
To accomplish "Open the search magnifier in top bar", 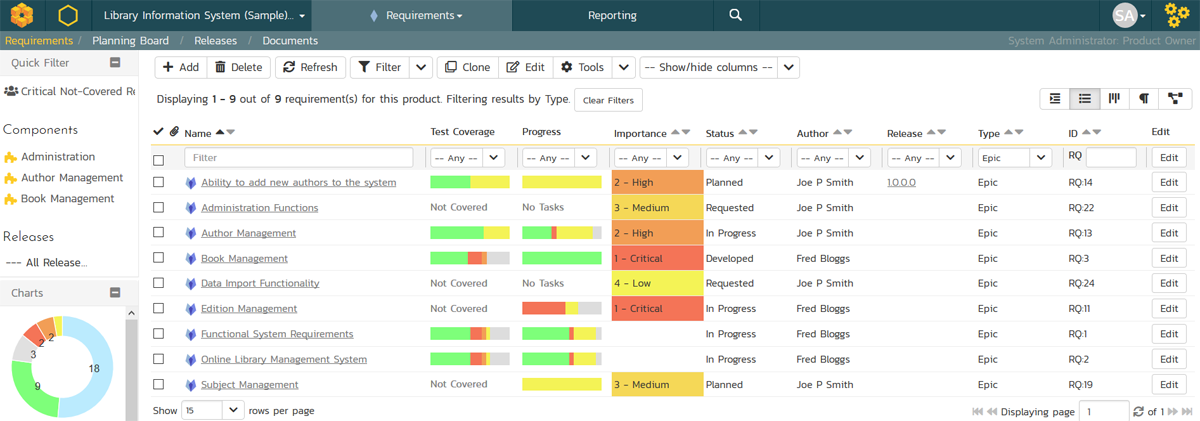I will click(735, 16).
